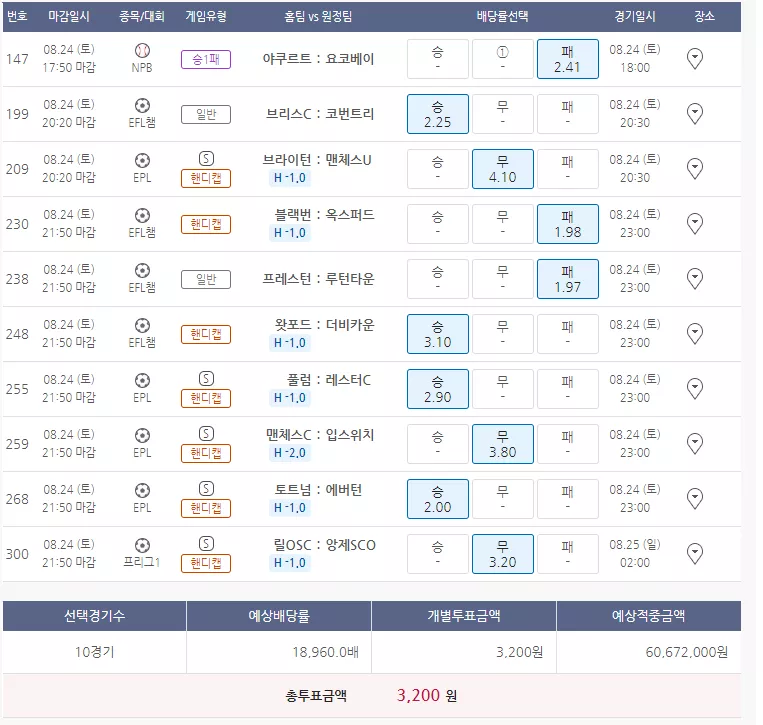Click location pin icon for match 147

point(696,59)
